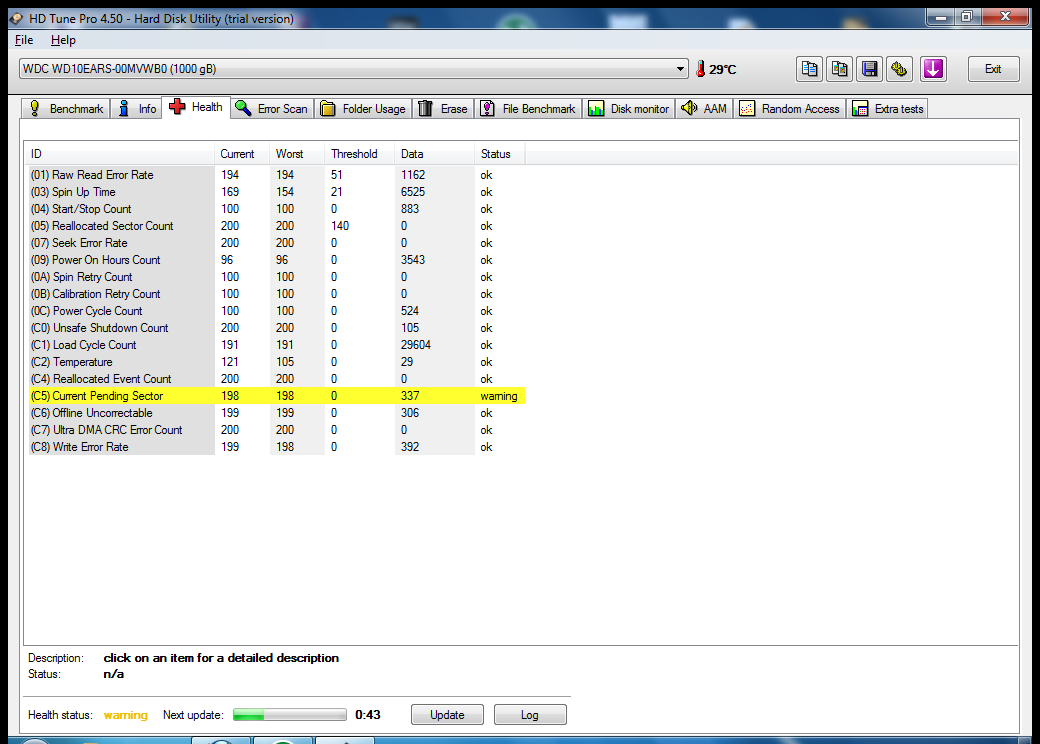This screenshot has width=1040, height=744.
Task: Click the yellow warning status cell
Action: point(499,396)
